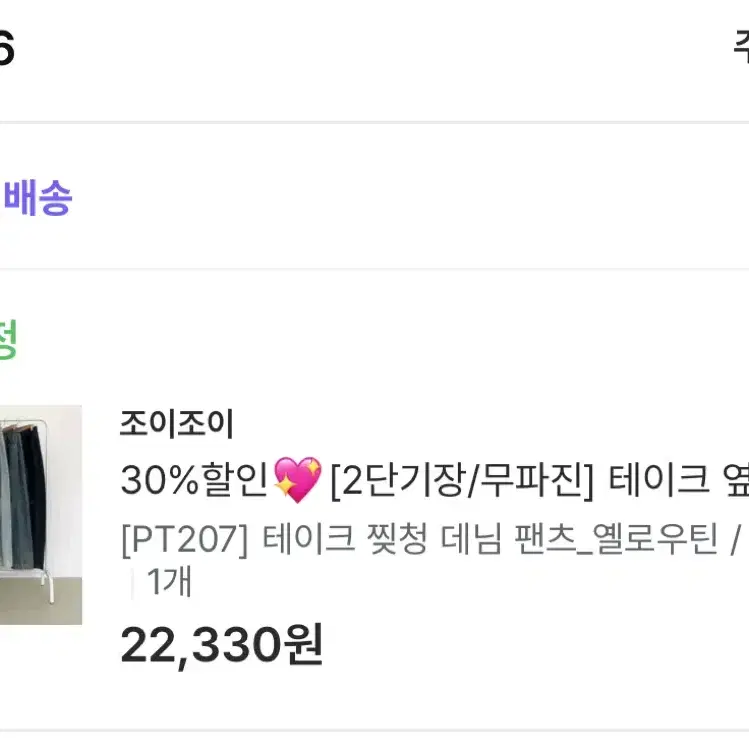
Task: Tap the 1개 quantity text
Action: pos(169,581)
